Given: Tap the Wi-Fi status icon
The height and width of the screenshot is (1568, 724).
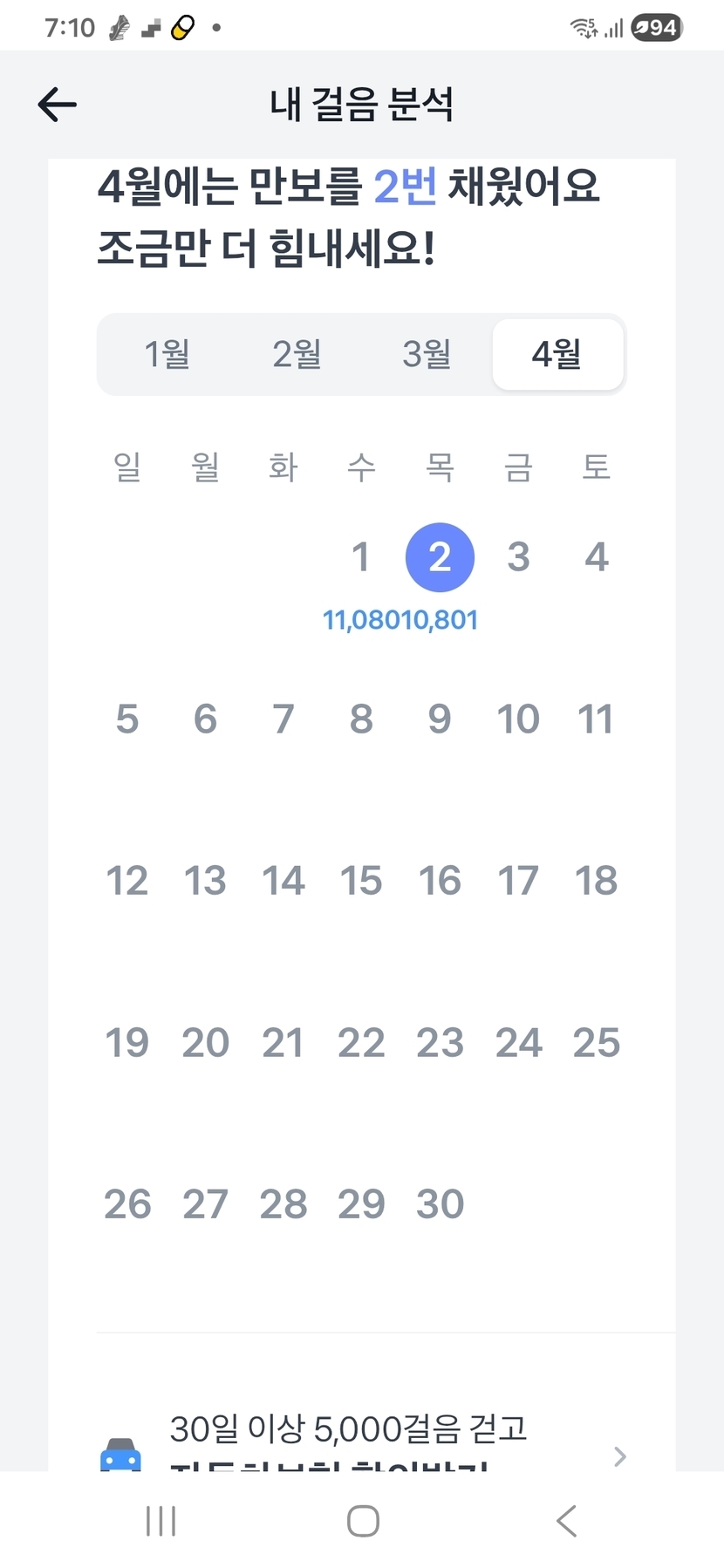Looking at the screenshot, I should coord(584,28).
